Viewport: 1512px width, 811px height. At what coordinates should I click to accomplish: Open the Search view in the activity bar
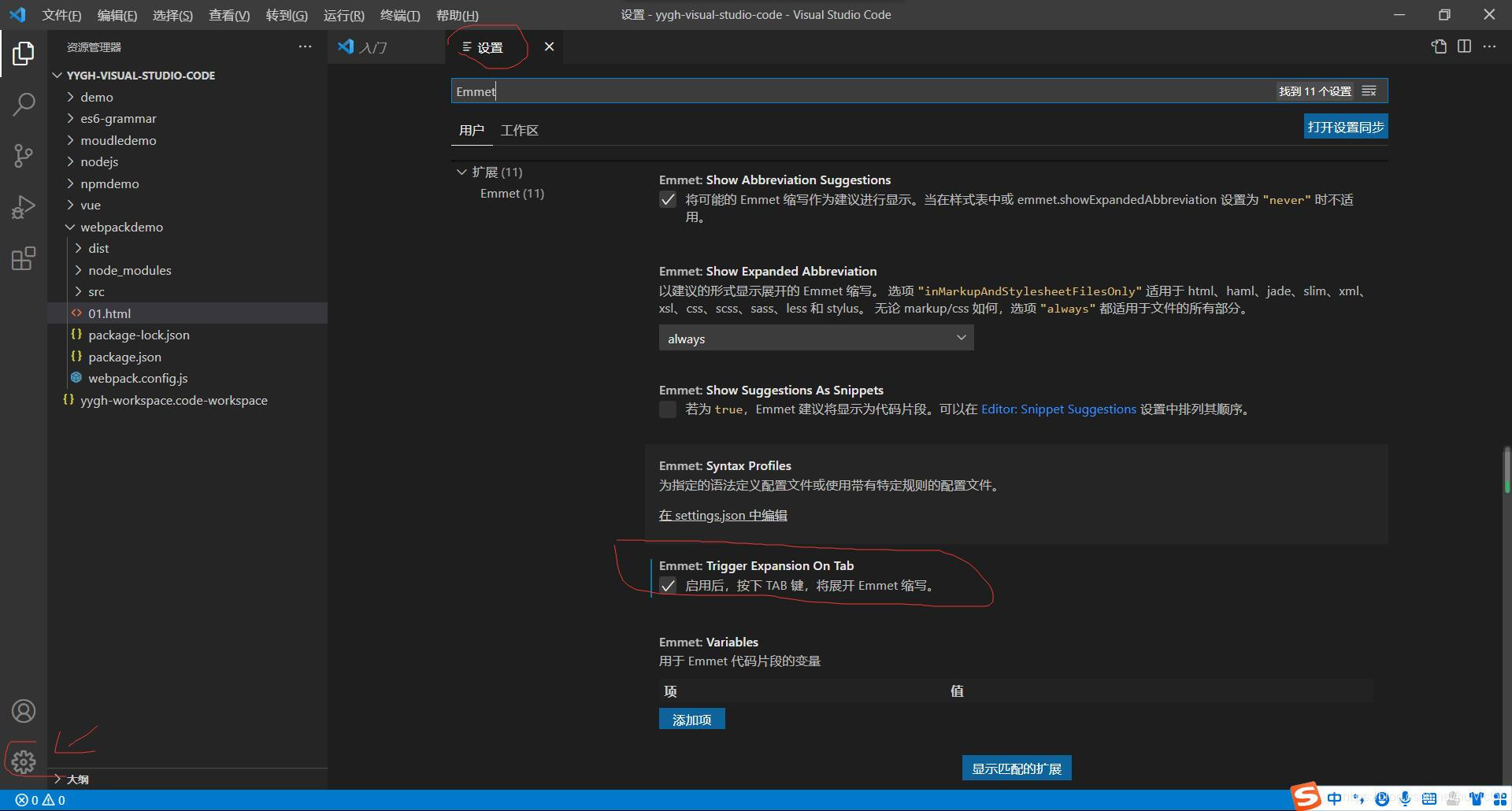point(24,104)
